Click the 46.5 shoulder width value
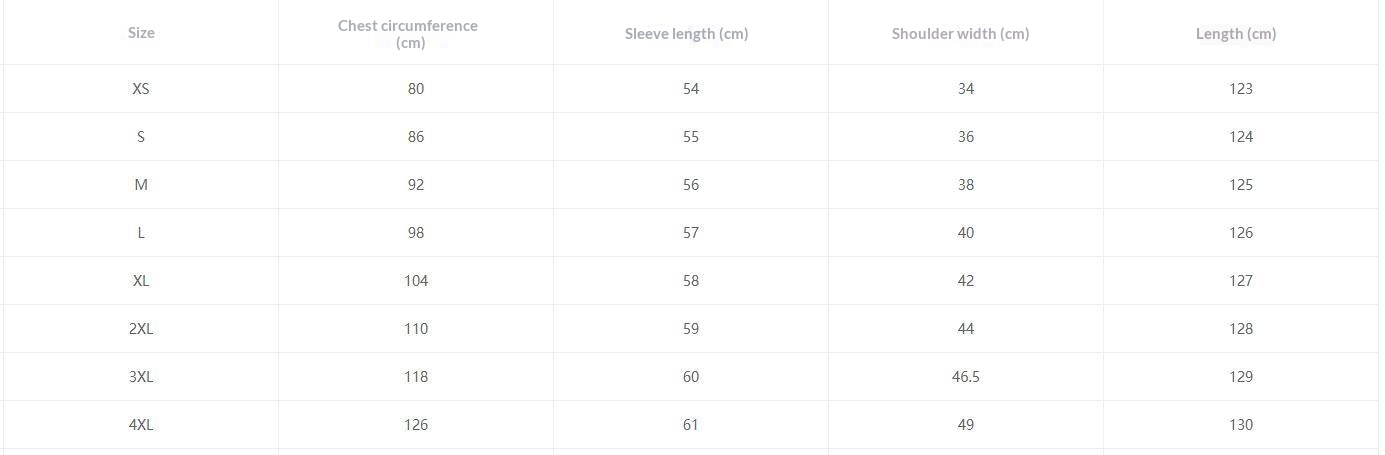1385x455 pixels. coord(966,377)
